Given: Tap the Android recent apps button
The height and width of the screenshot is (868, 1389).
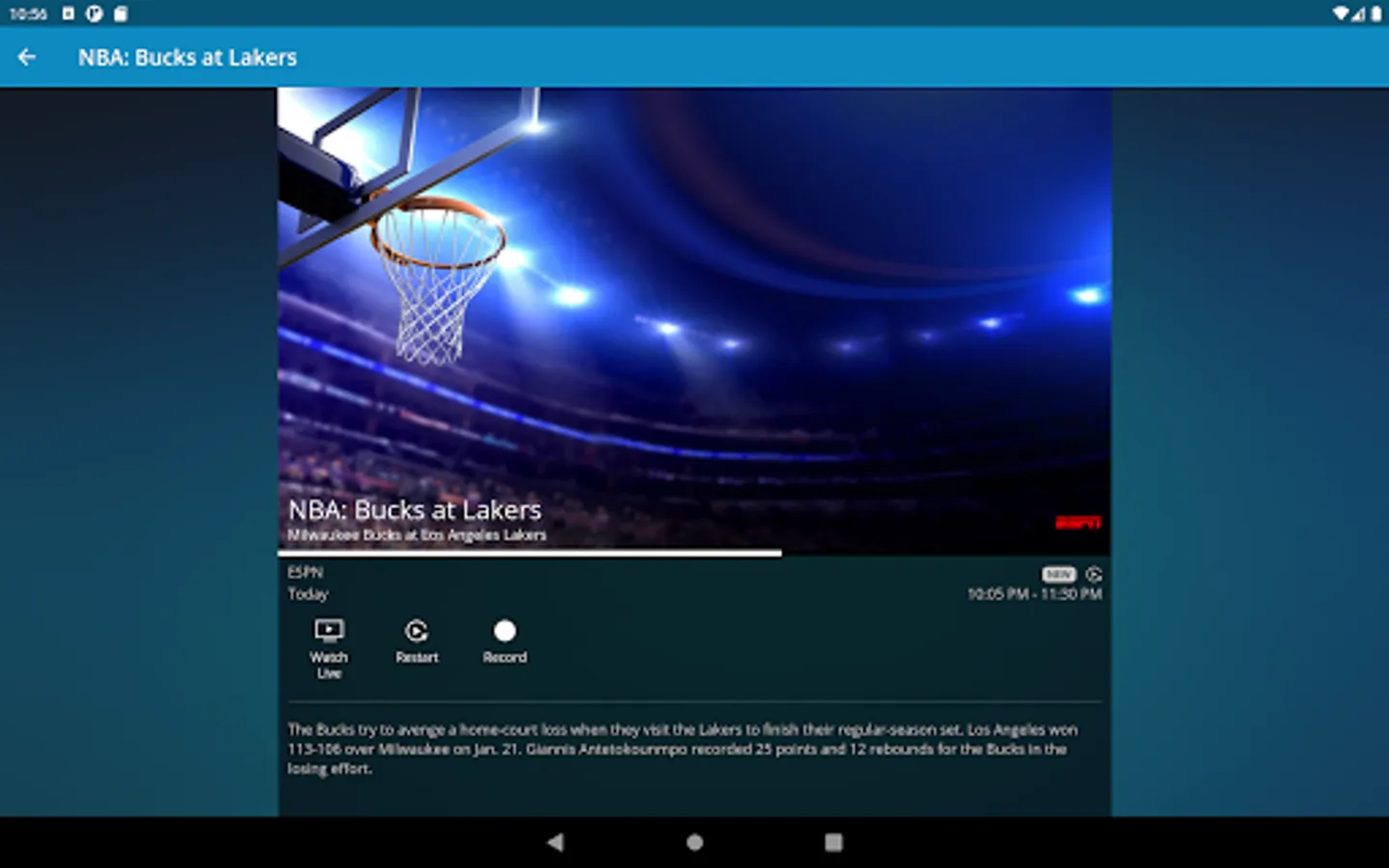Looking at the screenshot, I should pos(833,842).
